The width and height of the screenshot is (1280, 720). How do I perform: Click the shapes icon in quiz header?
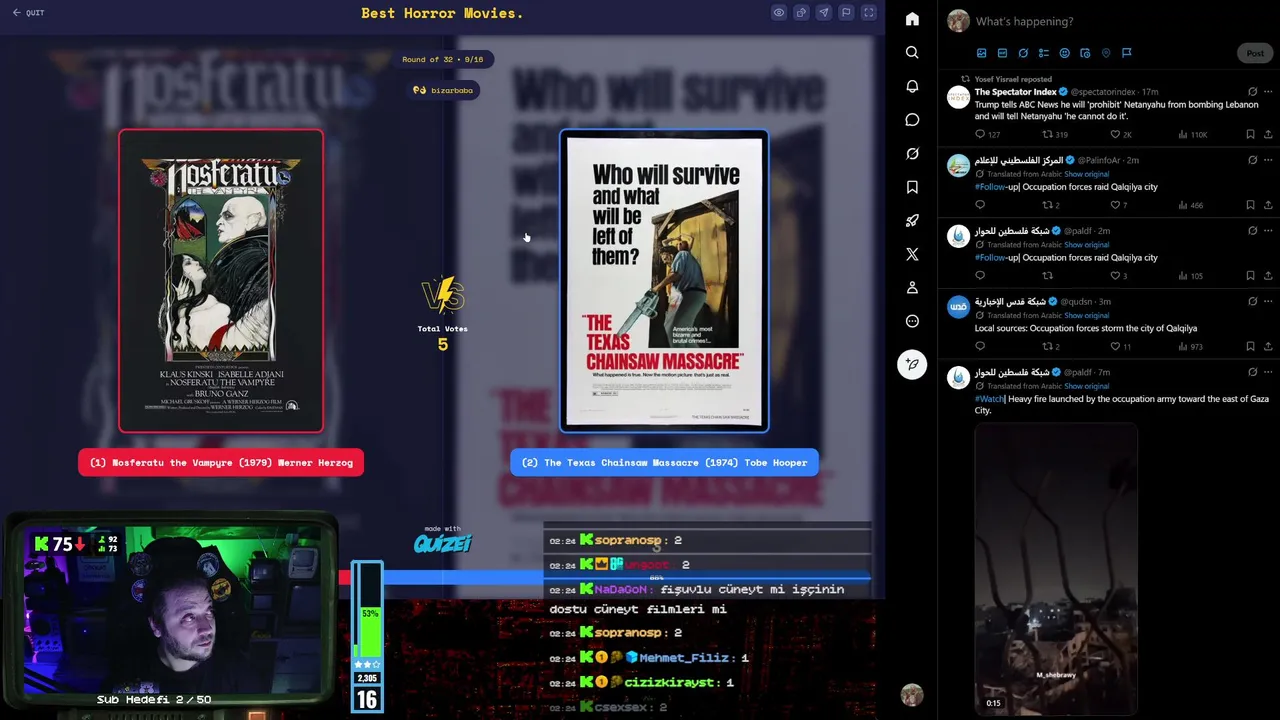point(801,13)
